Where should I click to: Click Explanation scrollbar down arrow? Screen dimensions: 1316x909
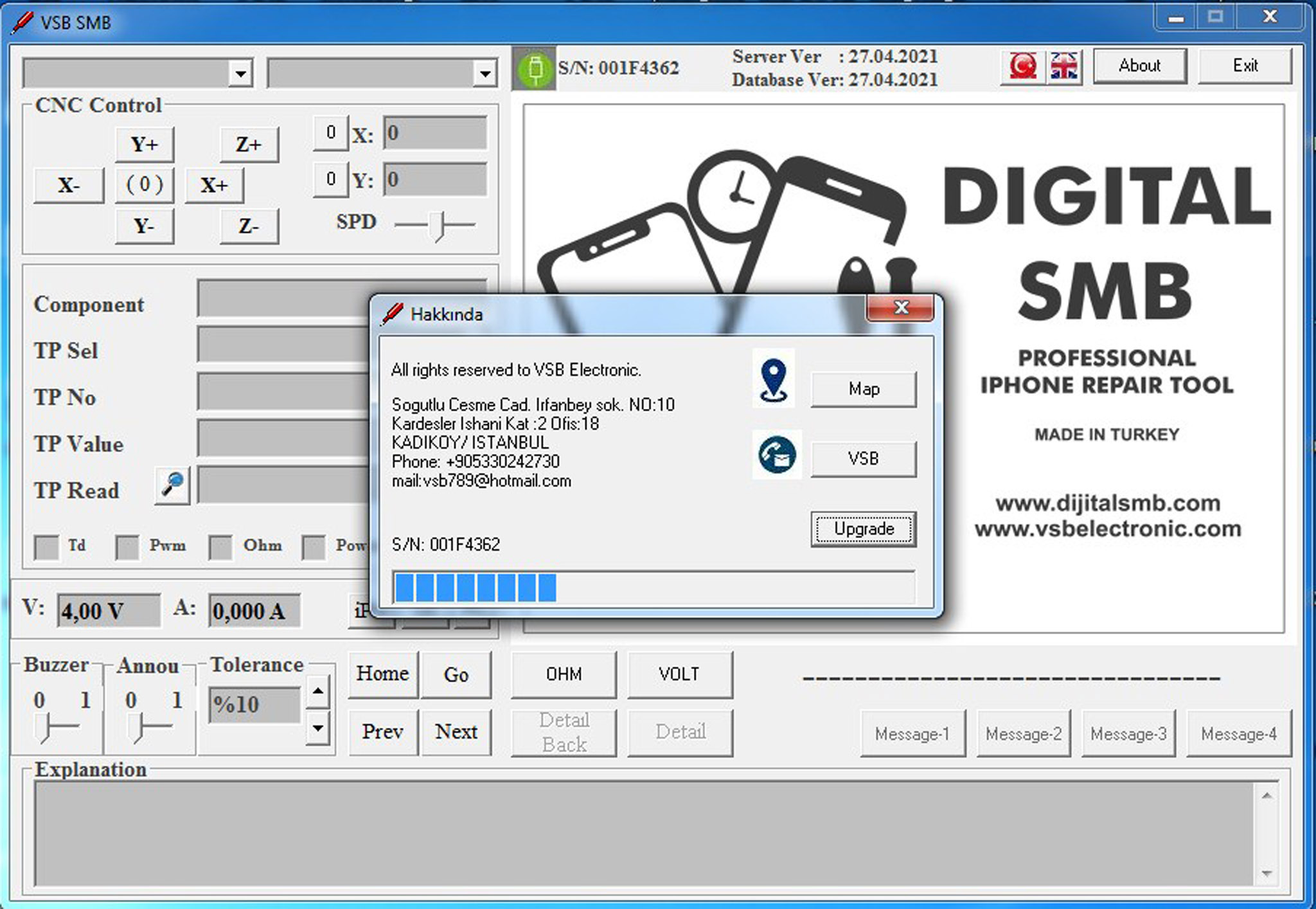pyautogui.click(x=1267, y=874)
